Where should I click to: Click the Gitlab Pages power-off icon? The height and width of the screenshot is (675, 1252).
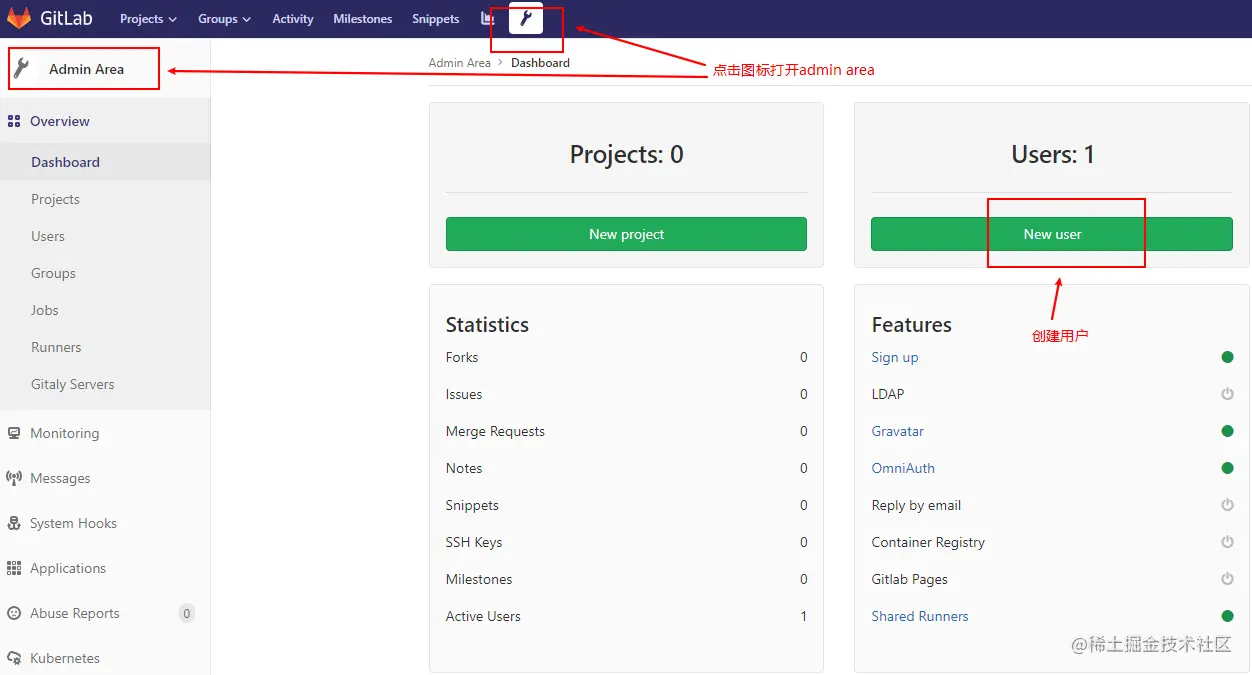click(x=1227, y=579)
